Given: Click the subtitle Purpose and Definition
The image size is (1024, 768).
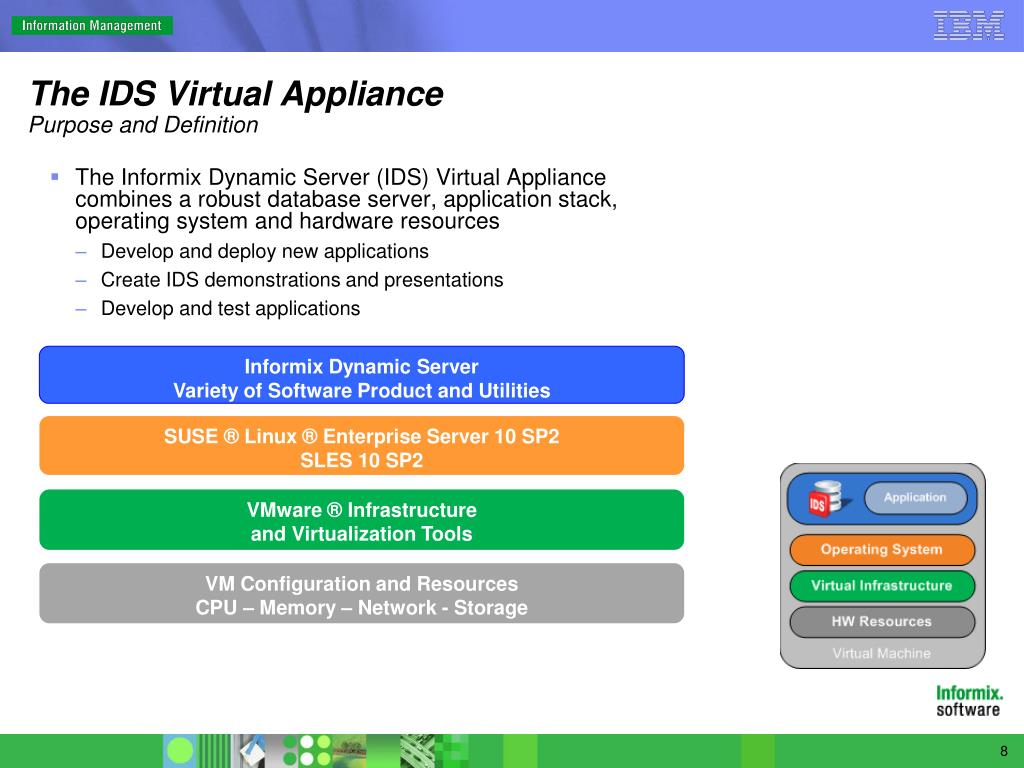Looking at the screenshot, I should point(144,125).
